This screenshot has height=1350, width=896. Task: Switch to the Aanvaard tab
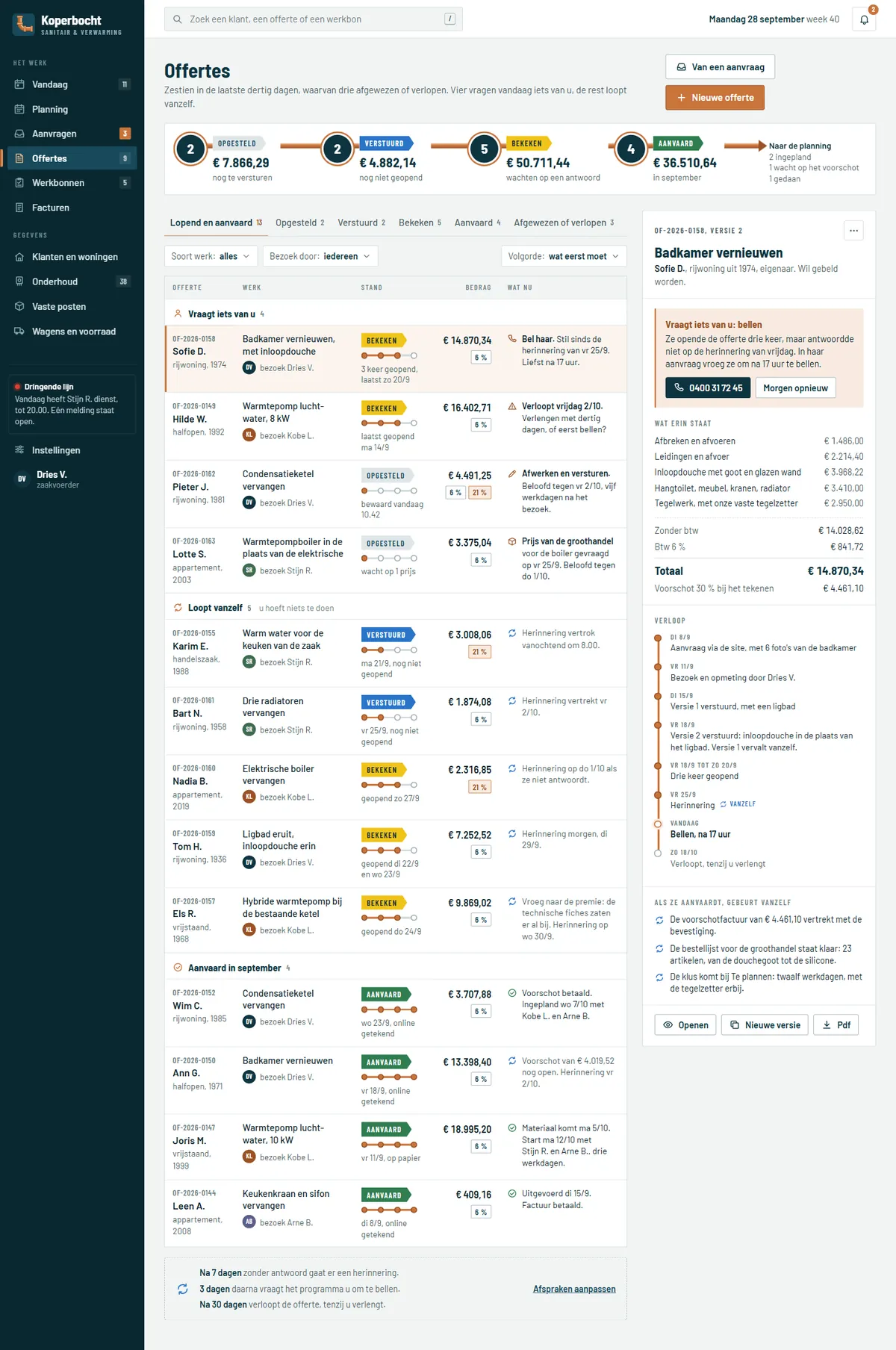[478, 223]
